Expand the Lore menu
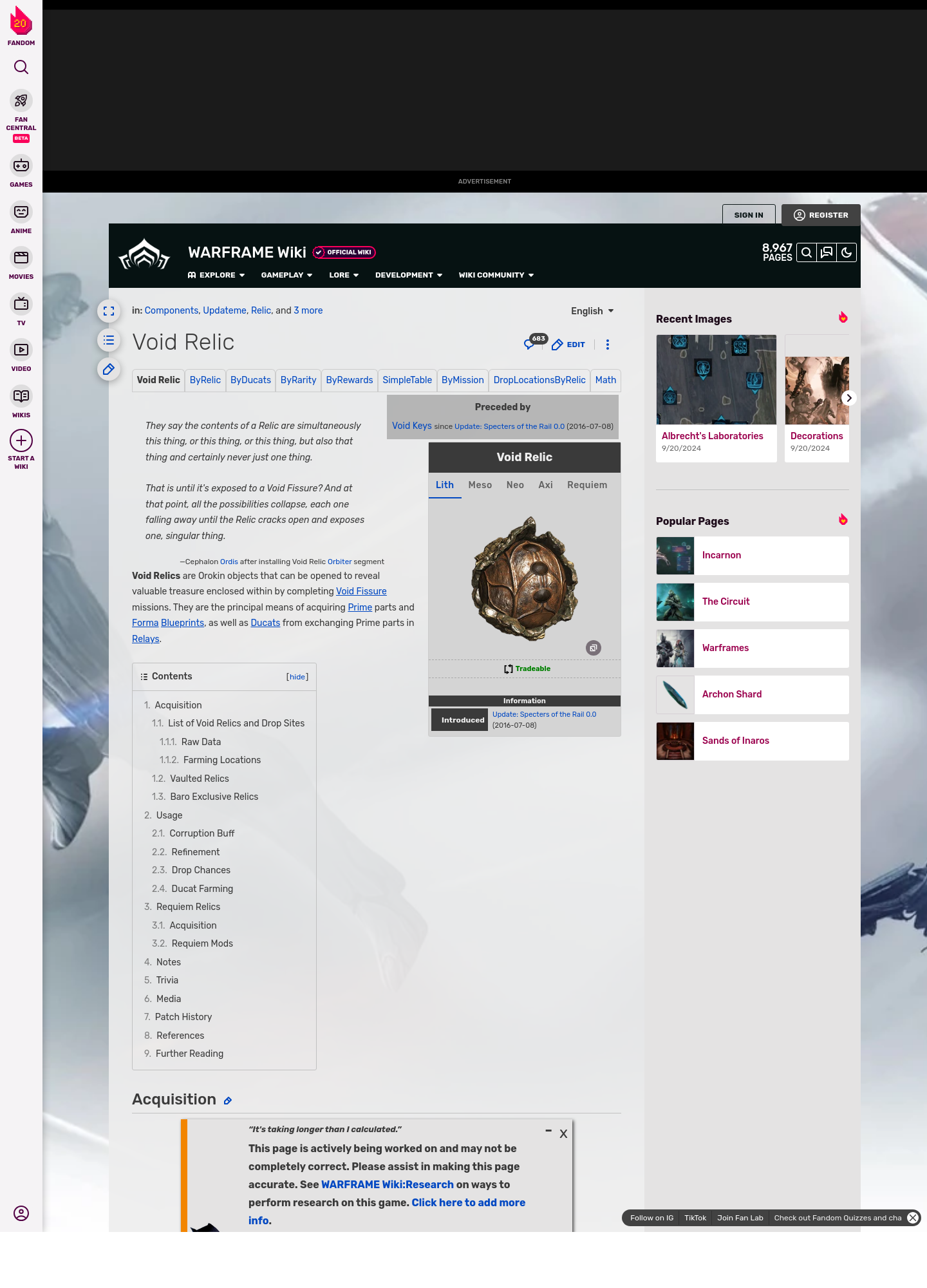 coord(344,275)
